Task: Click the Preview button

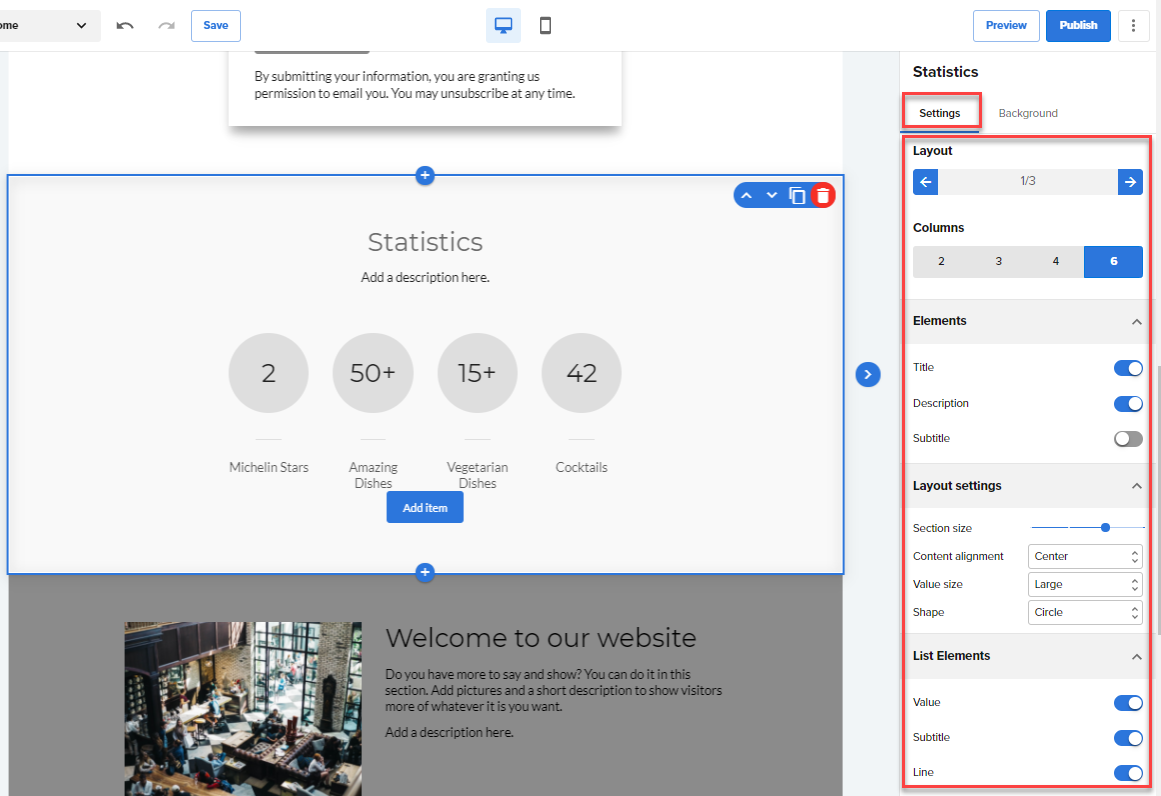Action: click(x=1006, y=26)
